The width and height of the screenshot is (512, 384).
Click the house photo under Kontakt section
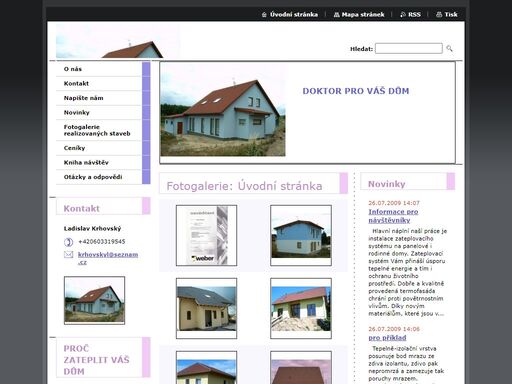pyautogui.click(x=94, y=300)
